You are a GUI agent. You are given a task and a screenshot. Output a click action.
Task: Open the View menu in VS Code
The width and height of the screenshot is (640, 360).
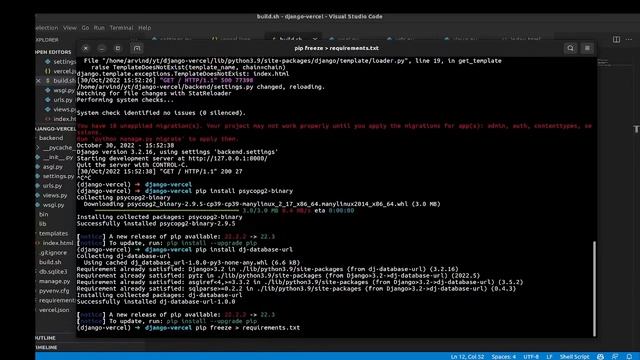point(70,28)
